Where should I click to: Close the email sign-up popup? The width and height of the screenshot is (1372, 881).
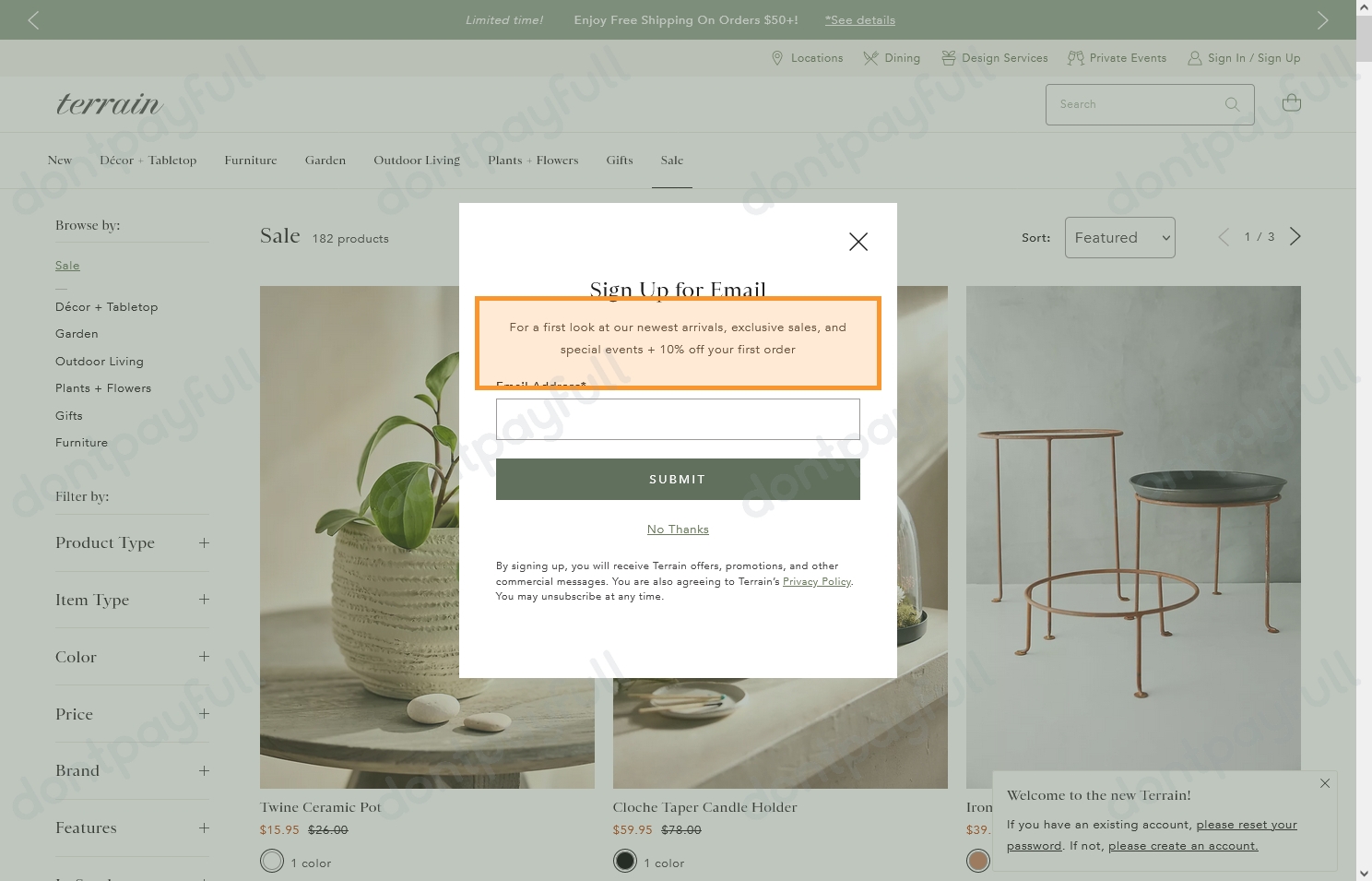click(857, 242)
